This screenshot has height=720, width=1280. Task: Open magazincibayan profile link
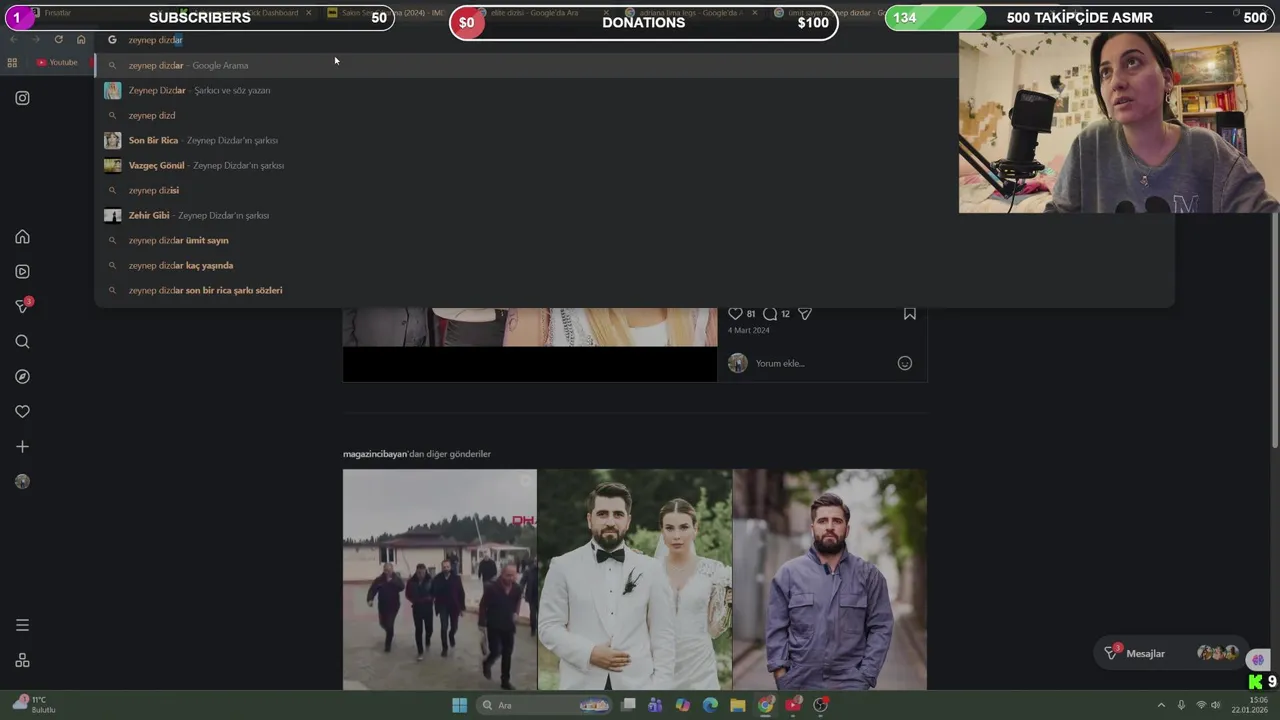(375, 454)
